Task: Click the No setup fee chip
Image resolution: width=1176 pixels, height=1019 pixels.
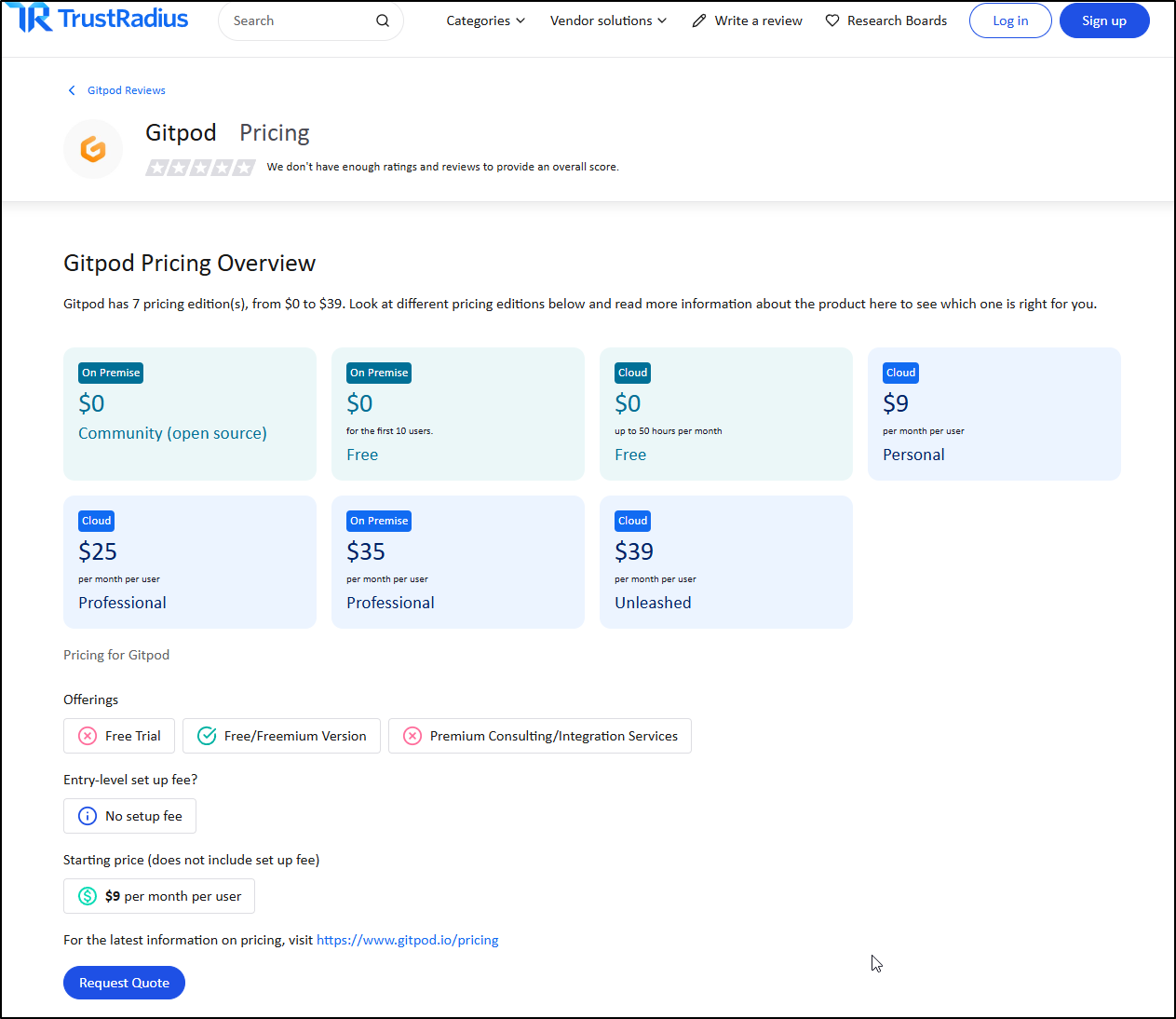Action: pos(129,816)
